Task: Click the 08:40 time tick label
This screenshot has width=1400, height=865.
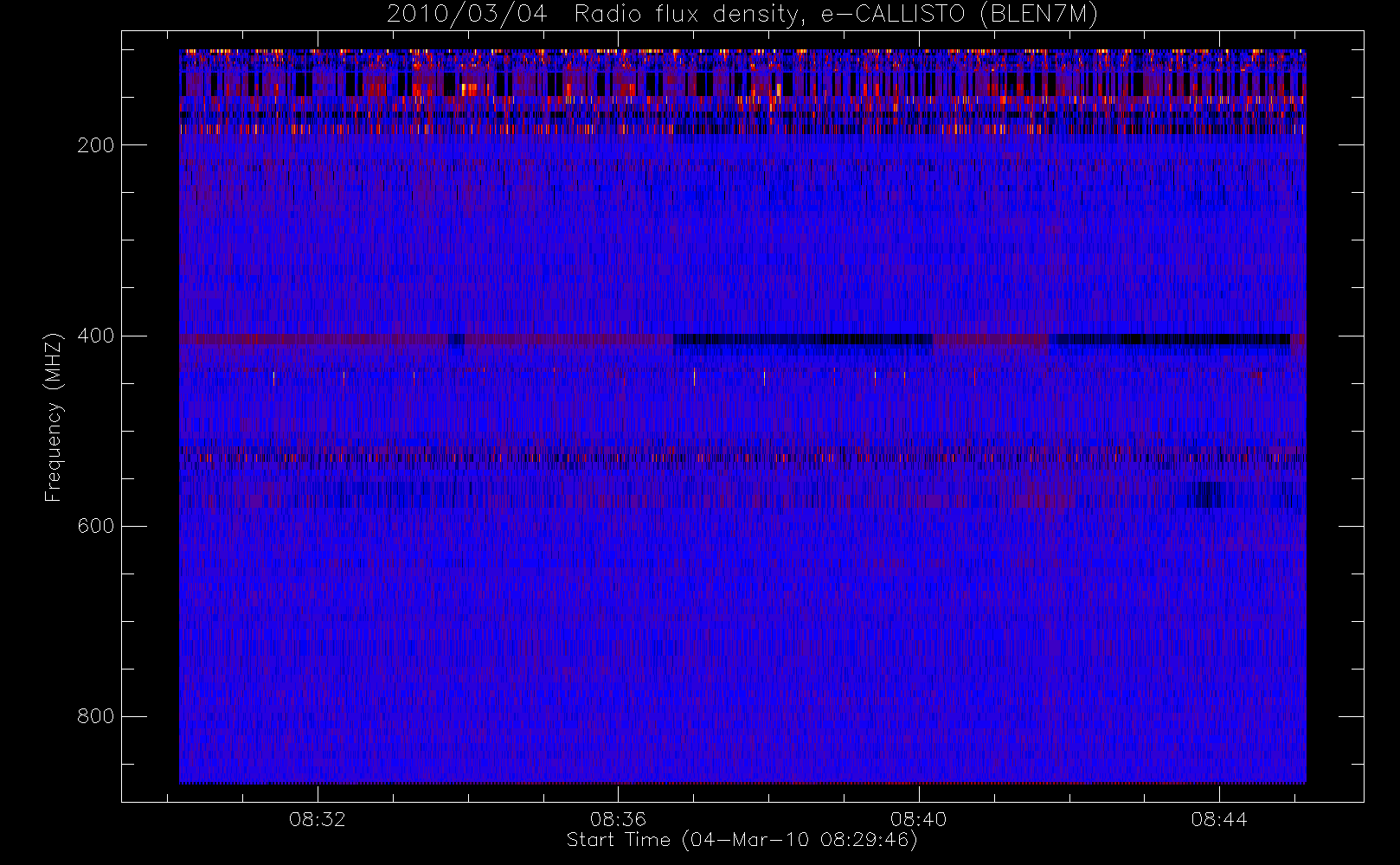Action: (x=918, y=819)
